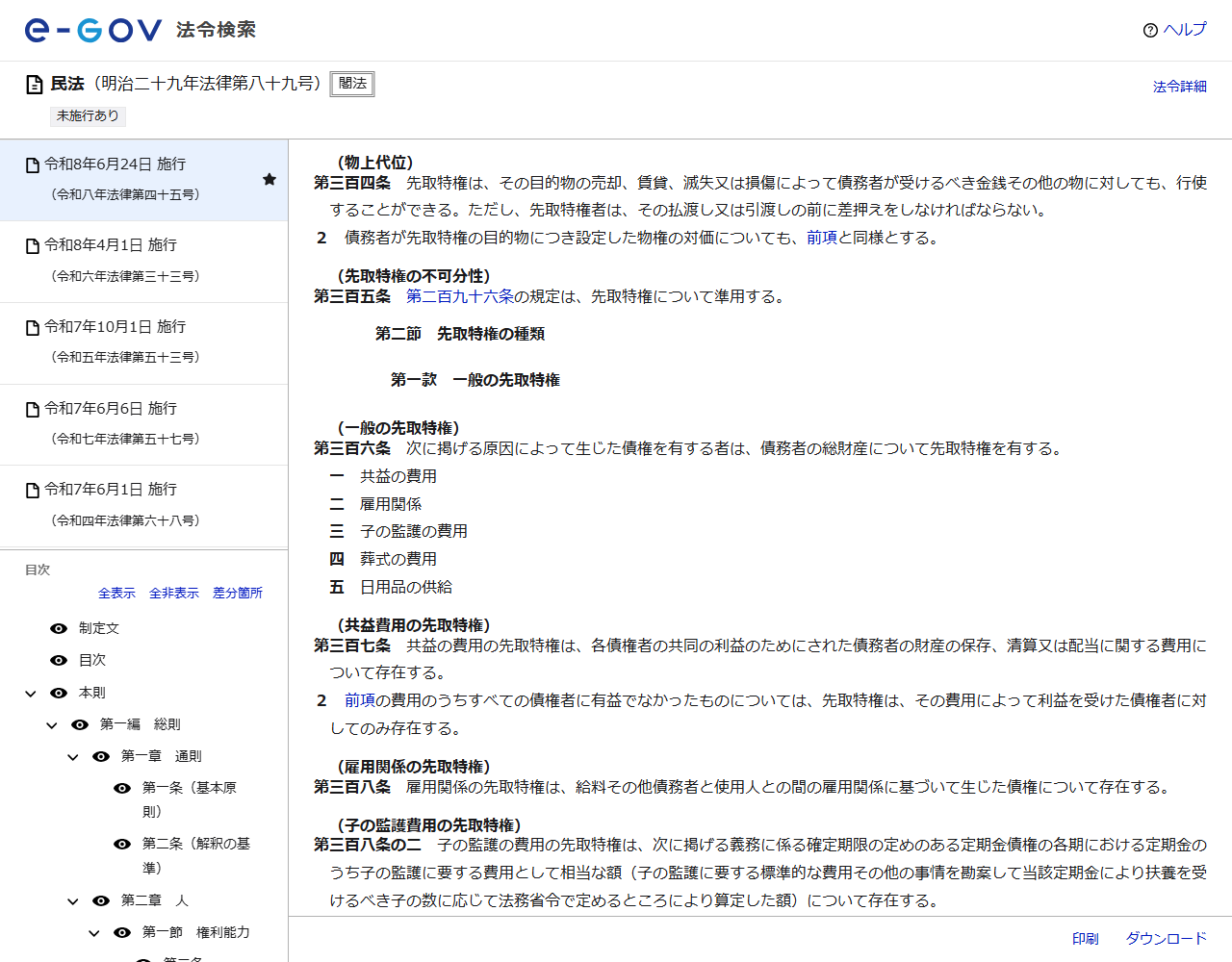Open 法令詳細 link
The height and width of the screenshot is (962, 1232).
[1180, 87]
